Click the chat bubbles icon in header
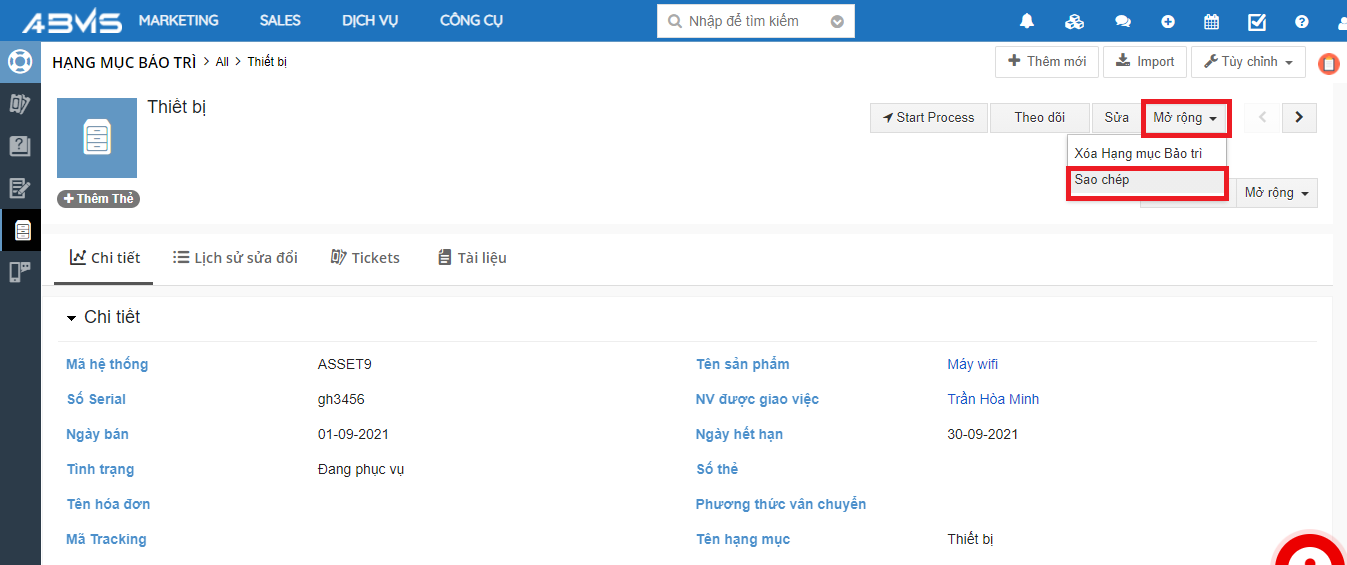 point(1123,21)
